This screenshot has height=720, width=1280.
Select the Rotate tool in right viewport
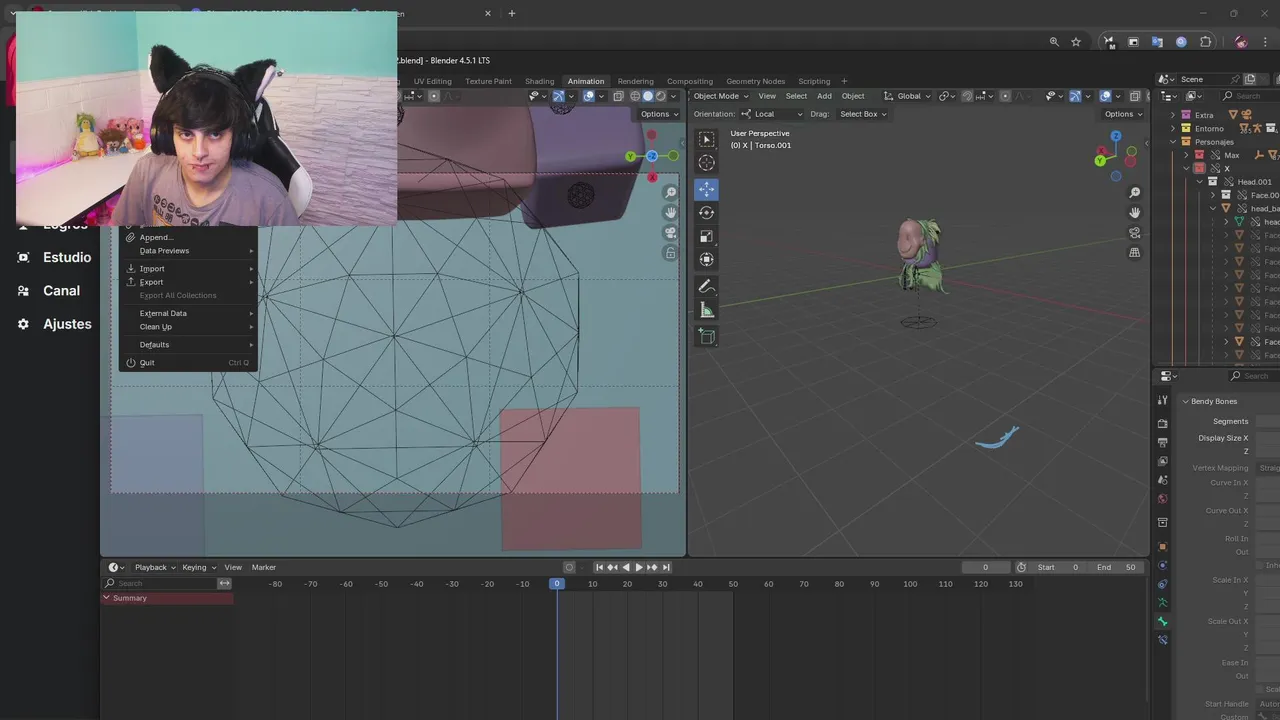(706, 212)
